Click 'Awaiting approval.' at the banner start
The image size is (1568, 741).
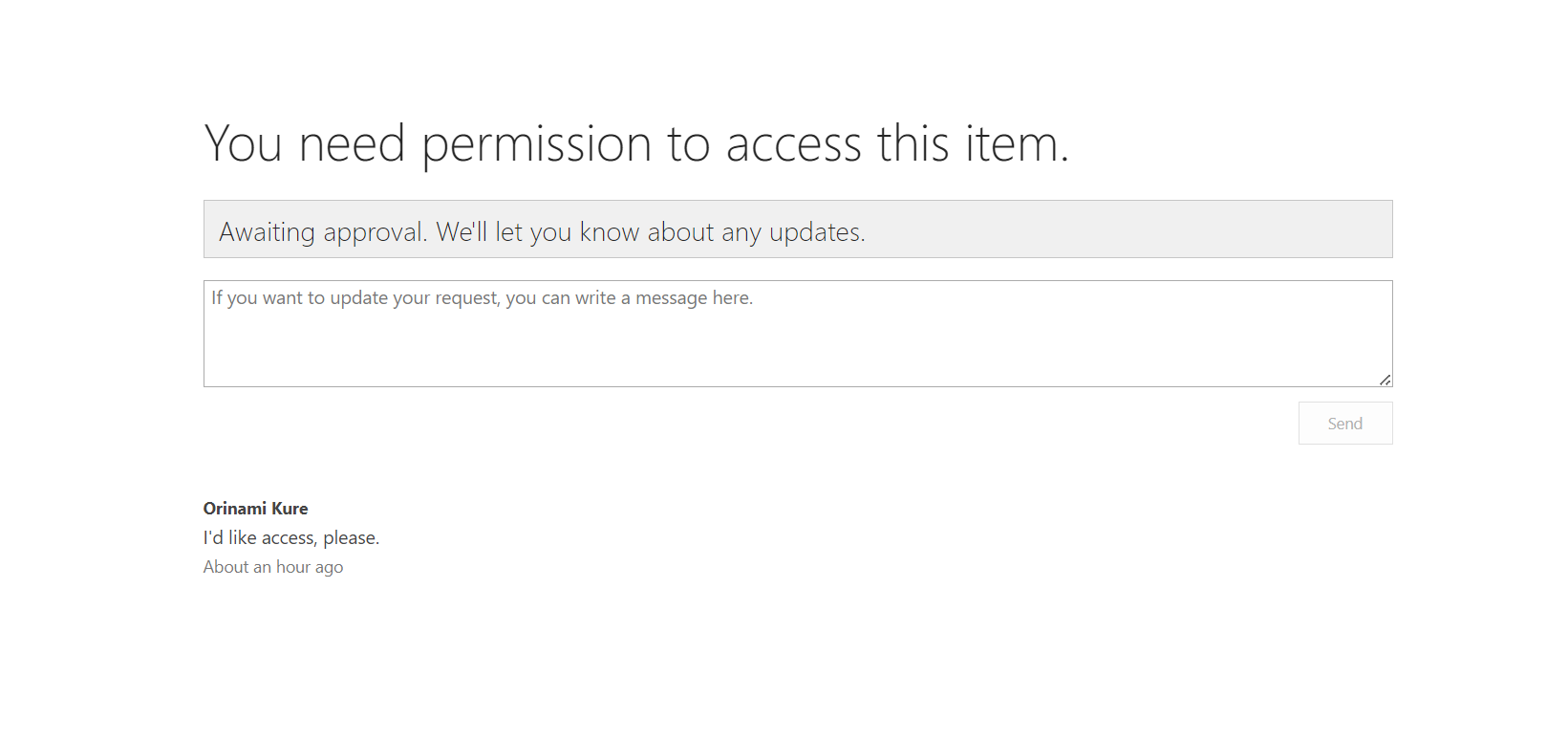click(x=322, y=232)
